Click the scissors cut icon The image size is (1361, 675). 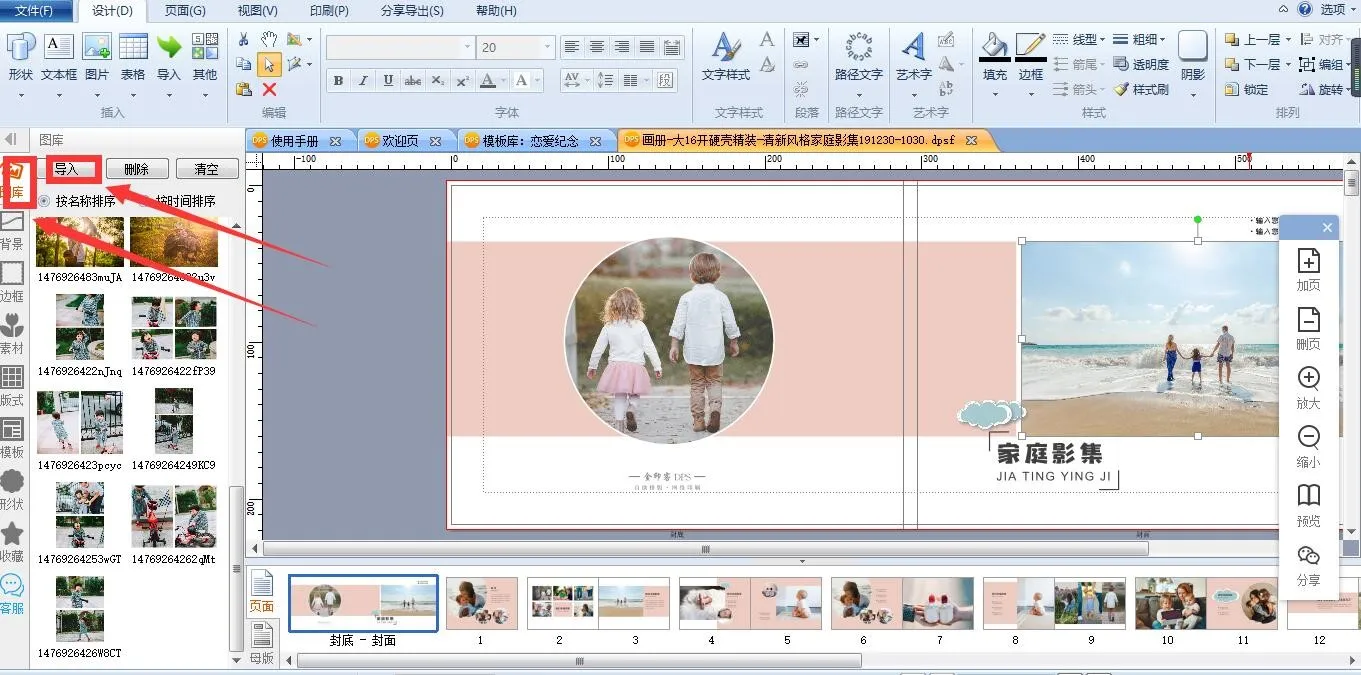[x=243, y=39]
